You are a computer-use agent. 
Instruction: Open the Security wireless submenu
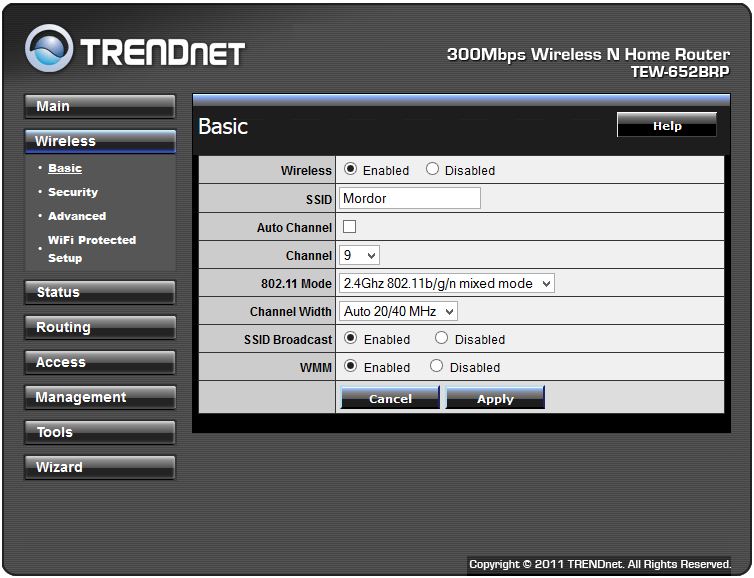point(73,192)
